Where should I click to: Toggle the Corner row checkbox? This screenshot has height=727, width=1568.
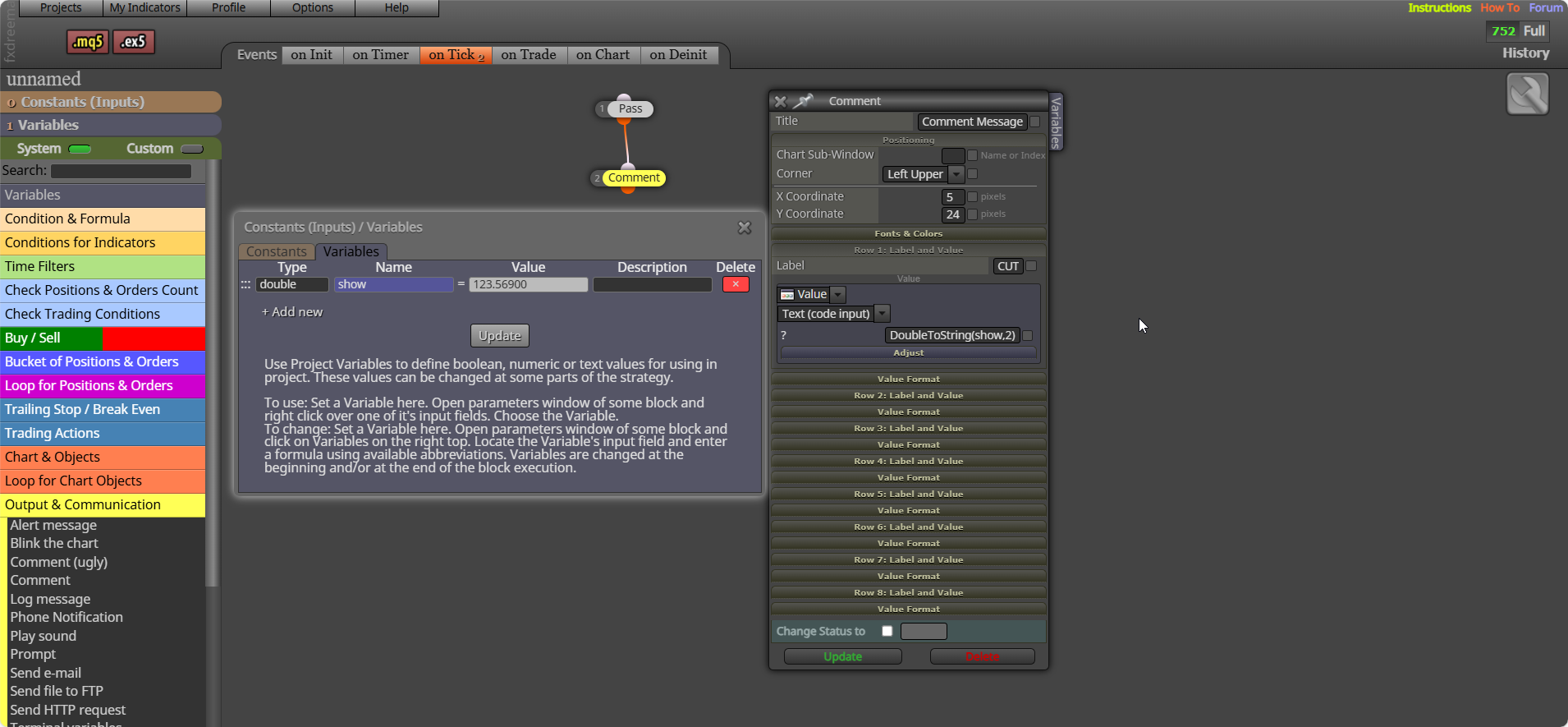click(x=973, y=174)
